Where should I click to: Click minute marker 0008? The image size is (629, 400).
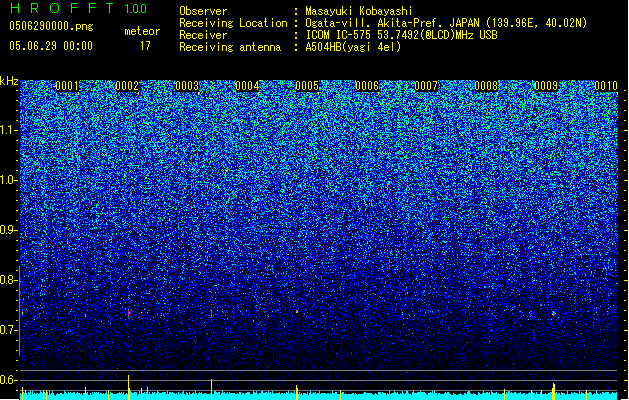pos(486,86)
